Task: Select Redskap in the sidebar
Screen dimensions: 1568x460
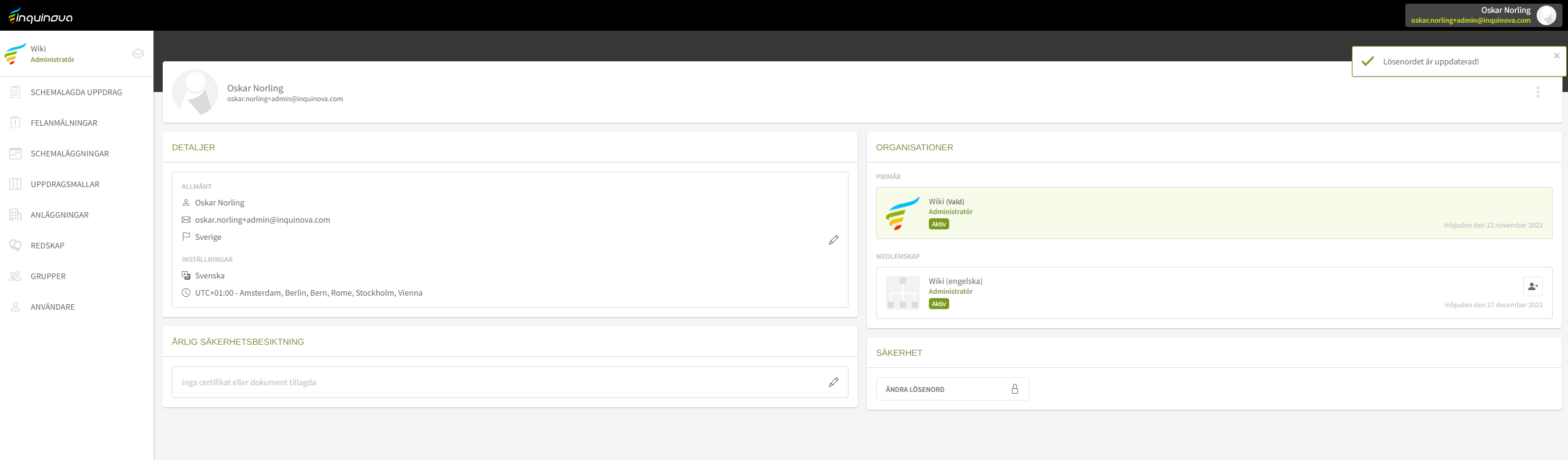Action: coord(47,246)
